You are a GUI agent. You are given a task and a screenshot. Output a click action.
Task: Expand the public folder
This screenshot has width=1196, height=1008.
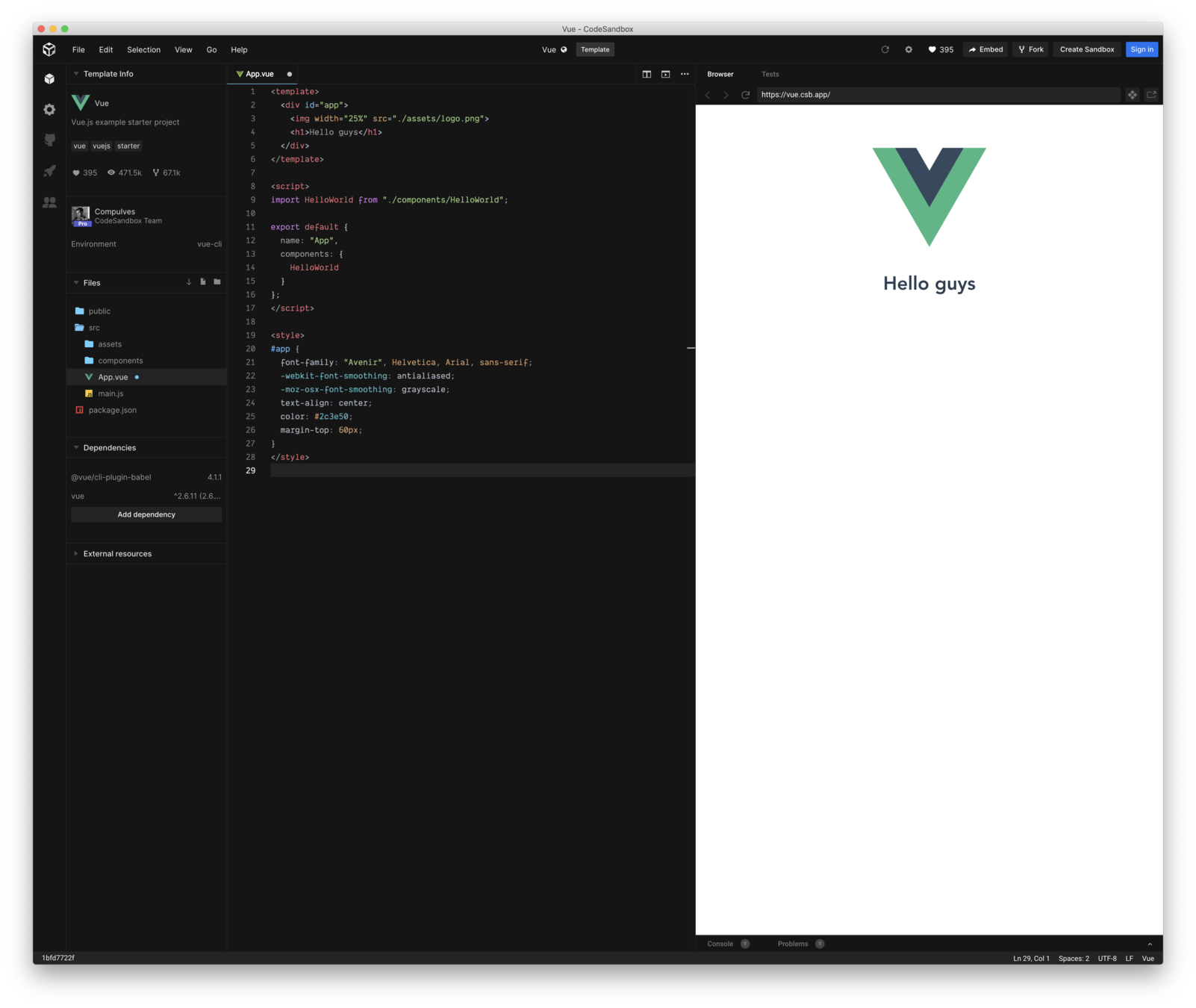pyautogui.click(x=99, y=311)
